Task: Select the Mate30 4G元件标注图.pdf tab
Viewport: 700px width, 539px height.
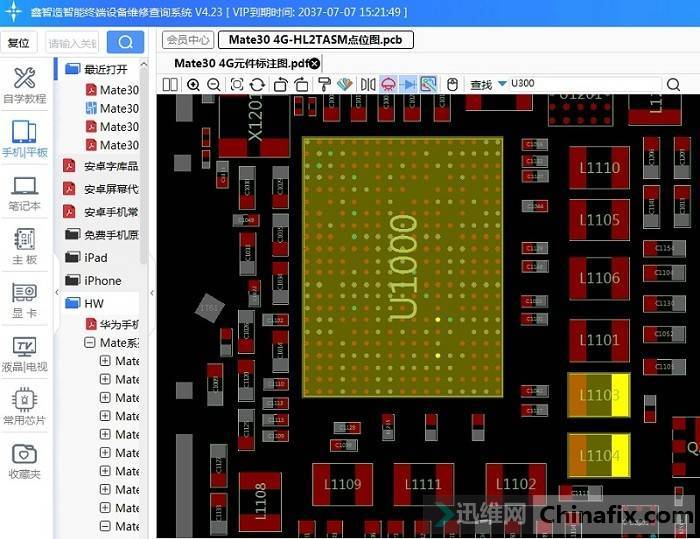Action: (240, 63)
